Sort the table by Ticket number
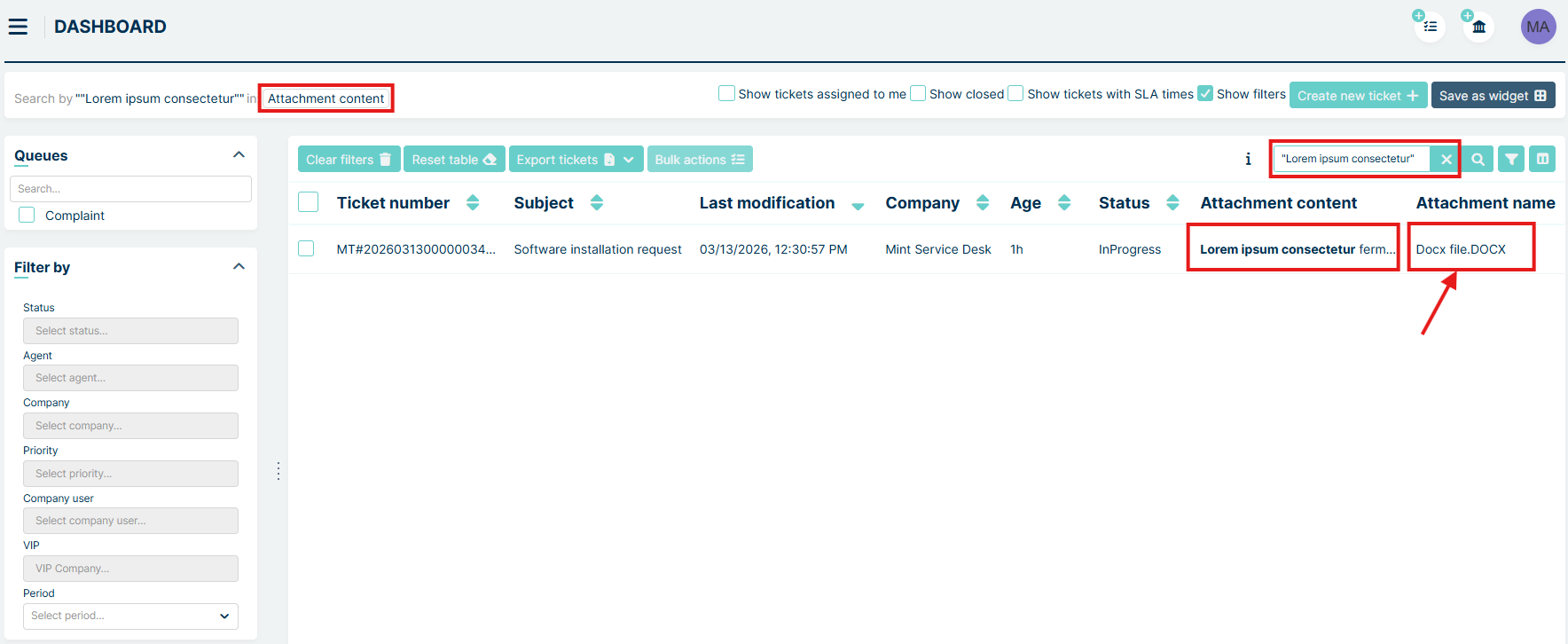1568x644 pixels. click(x=473, y=203)
